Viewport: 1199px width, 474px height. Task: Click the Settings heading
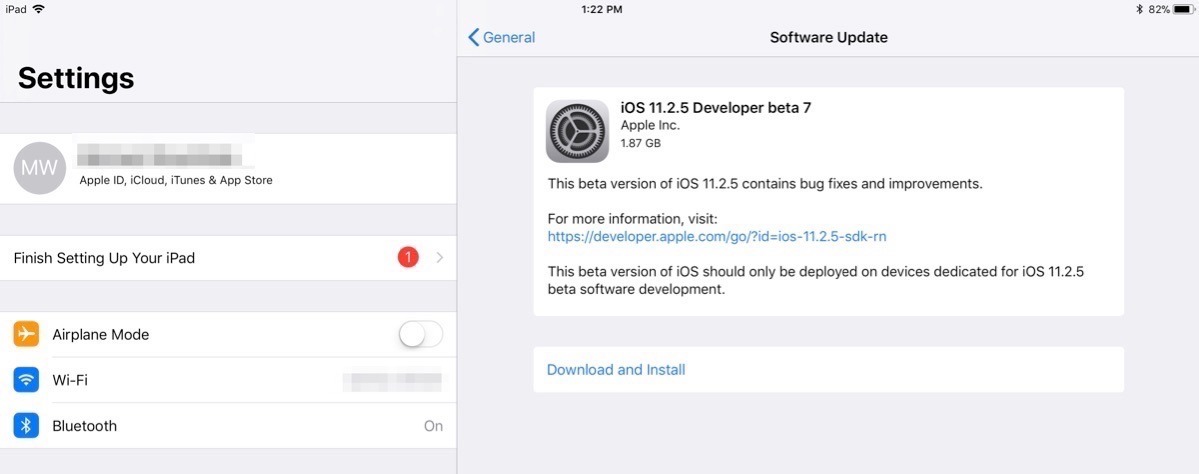click(x=76, y=78)
